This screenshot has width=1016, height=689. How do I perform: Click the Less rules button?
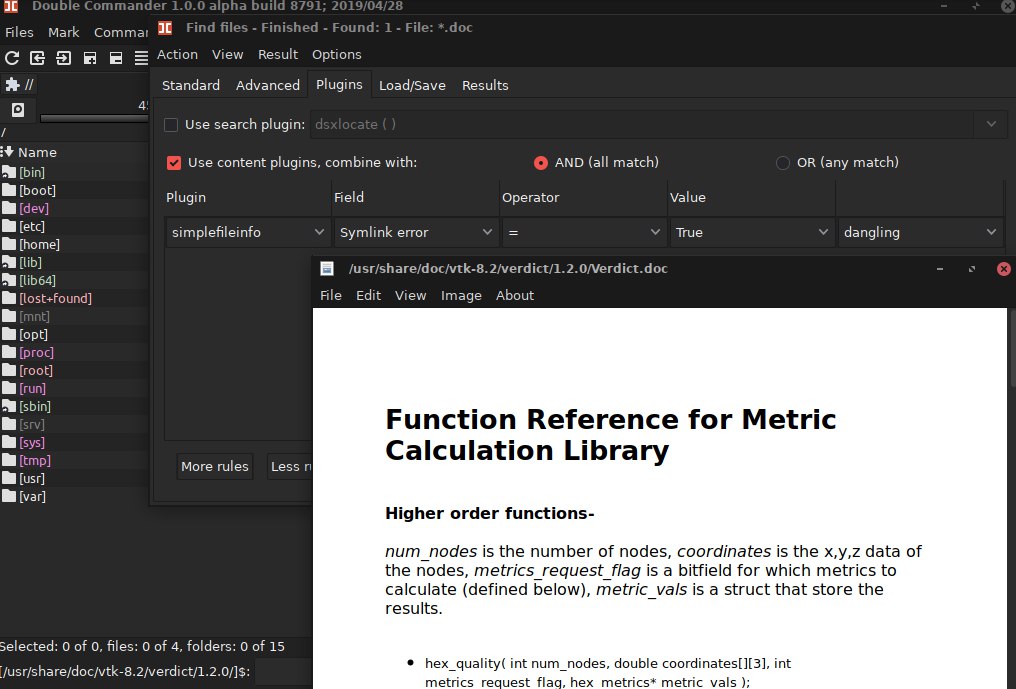(290, 467)
